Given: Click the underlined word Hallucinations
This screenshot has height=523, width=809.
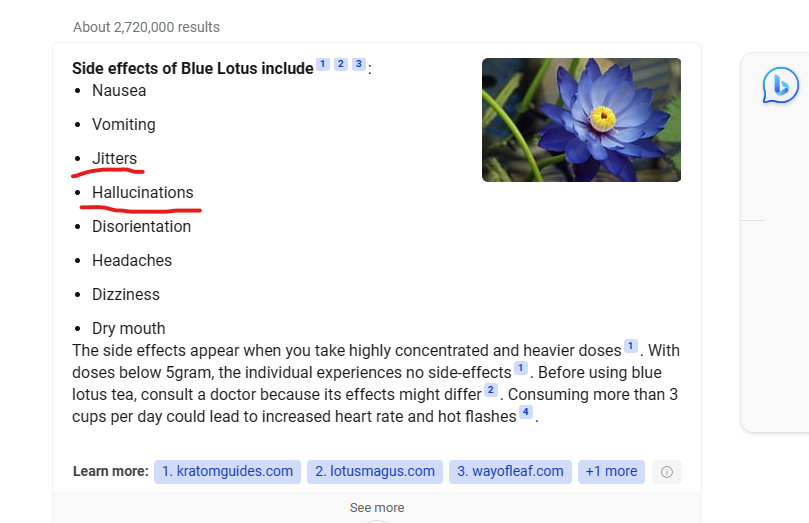Looking at the screenshot, I should click(143, 192).
